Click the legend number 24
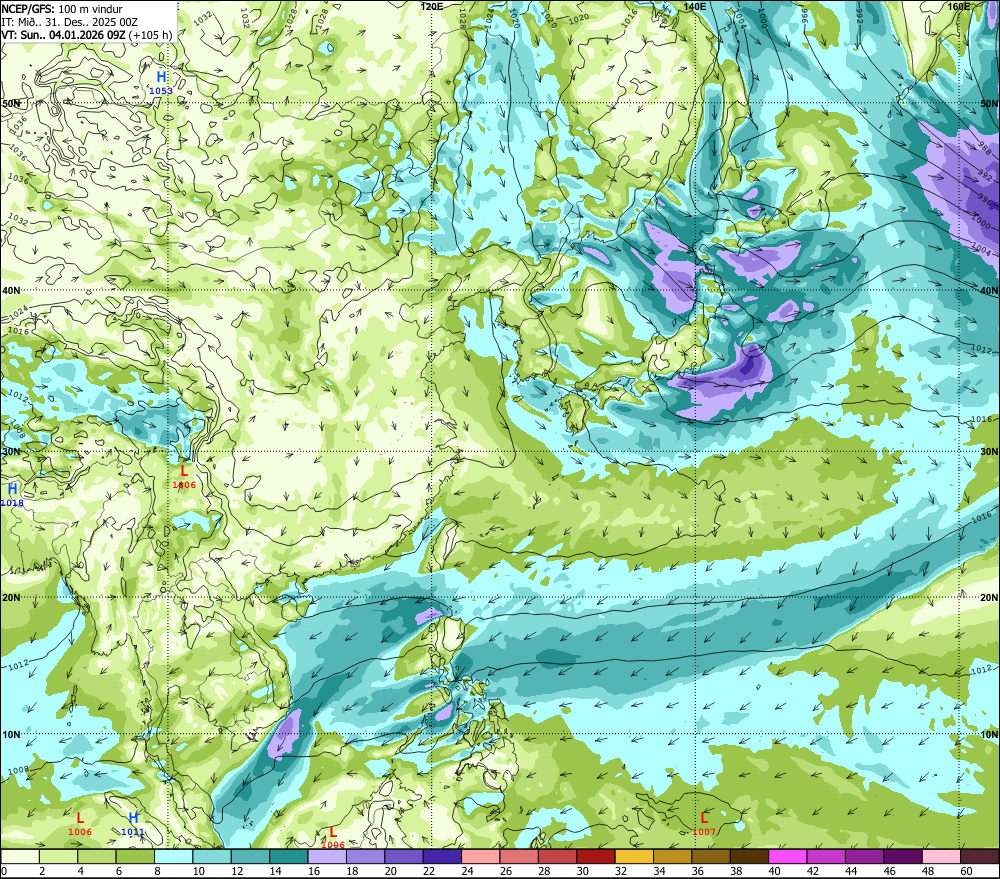This screenshot has width=1000, height=879. click(467, 871)
